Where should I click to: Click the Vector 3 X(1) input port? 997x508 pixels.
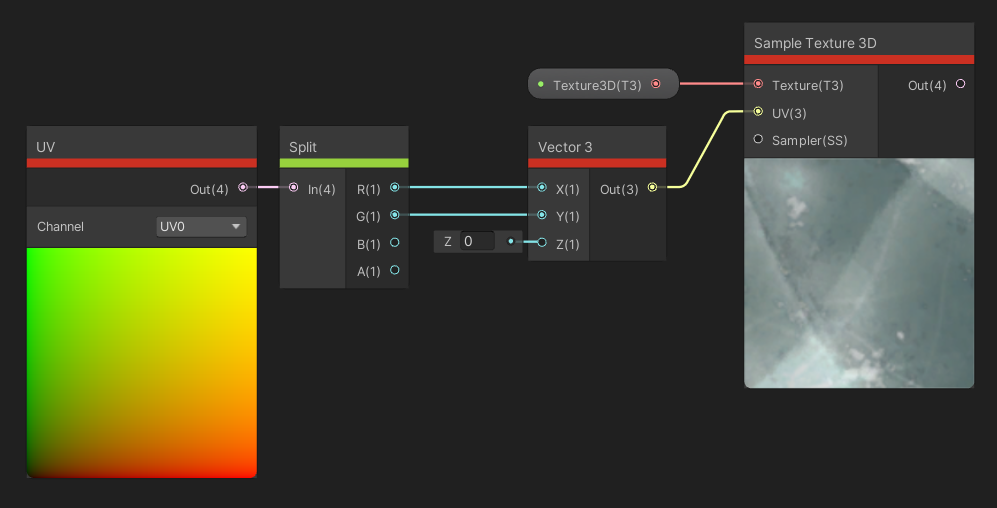click(542, 187)
